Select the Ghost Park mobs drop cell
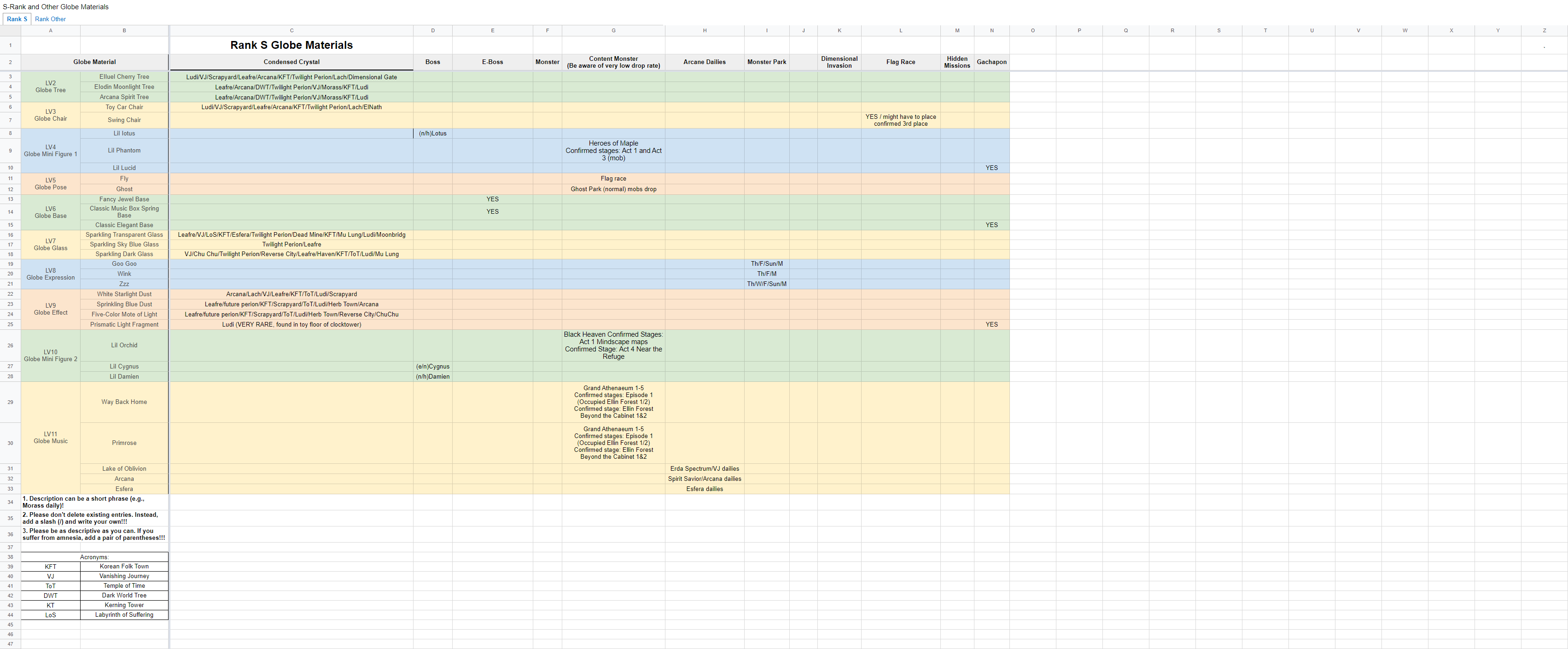This screenshot has width=1568, height=649. tap(613, 189)
